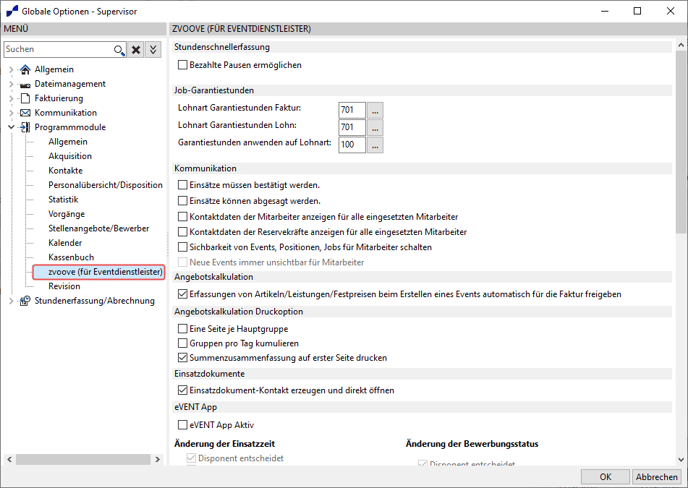Click the Allgemein house icon

(x=25, y=69)
